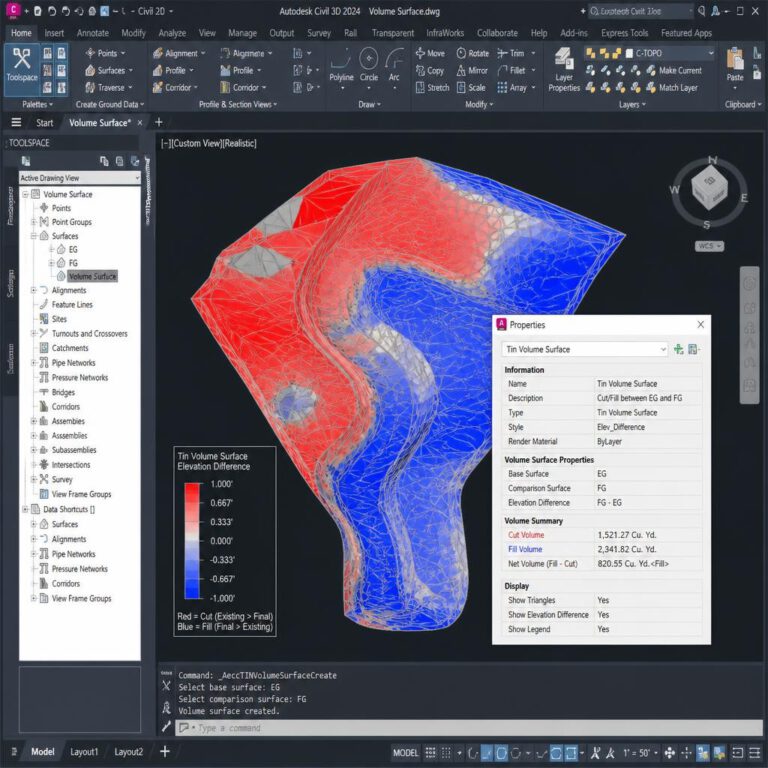Click the Stretch tool
Screen dimensions: 768x768
(x=432, y=88)
